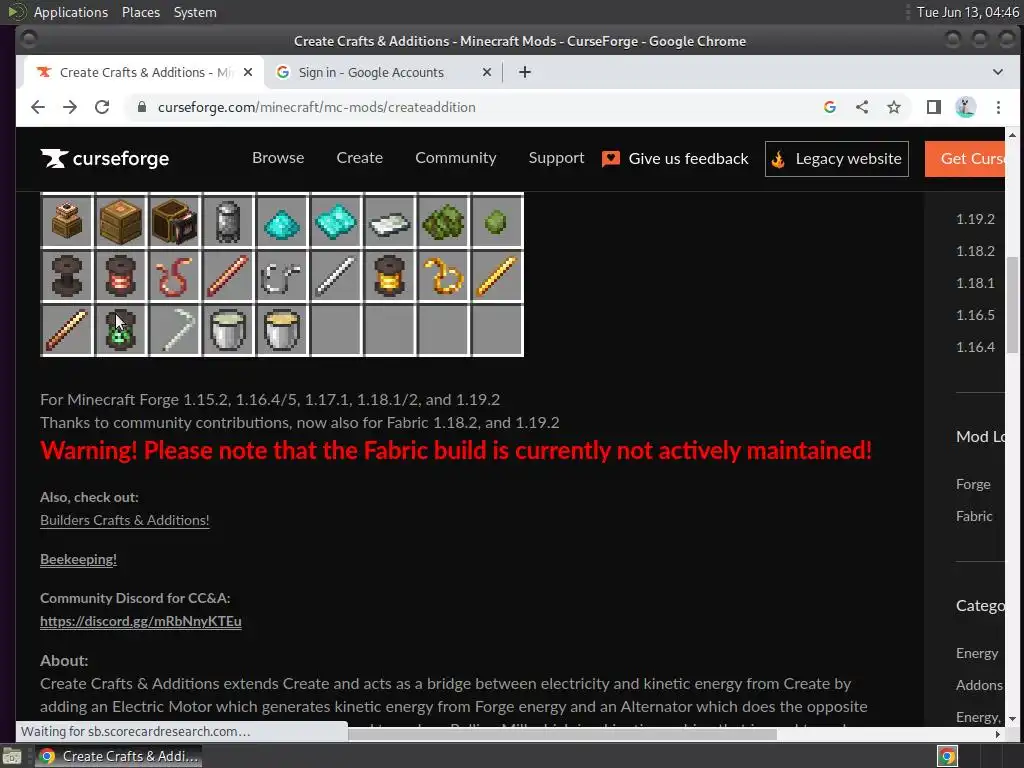Select the gray capacitor item icon
The image size is (1024, 768).
(227, 222)
